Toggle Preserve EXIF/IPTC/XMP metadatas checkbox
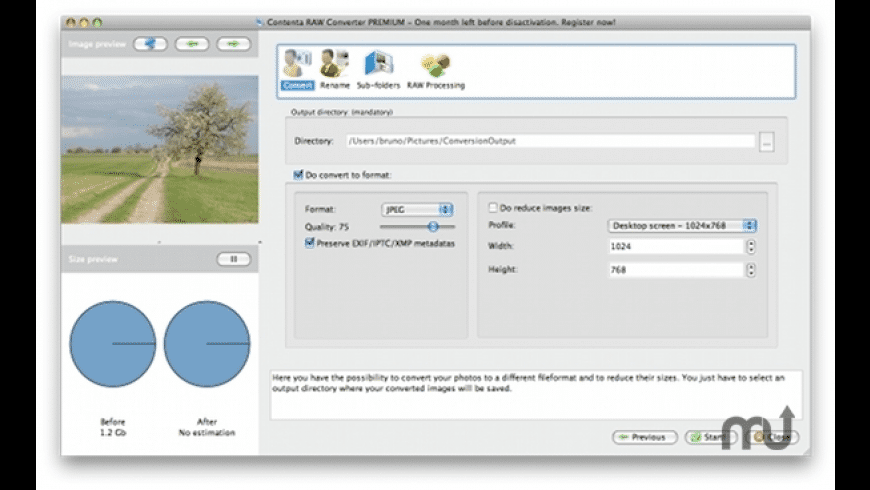 click(x=310, y=243)
